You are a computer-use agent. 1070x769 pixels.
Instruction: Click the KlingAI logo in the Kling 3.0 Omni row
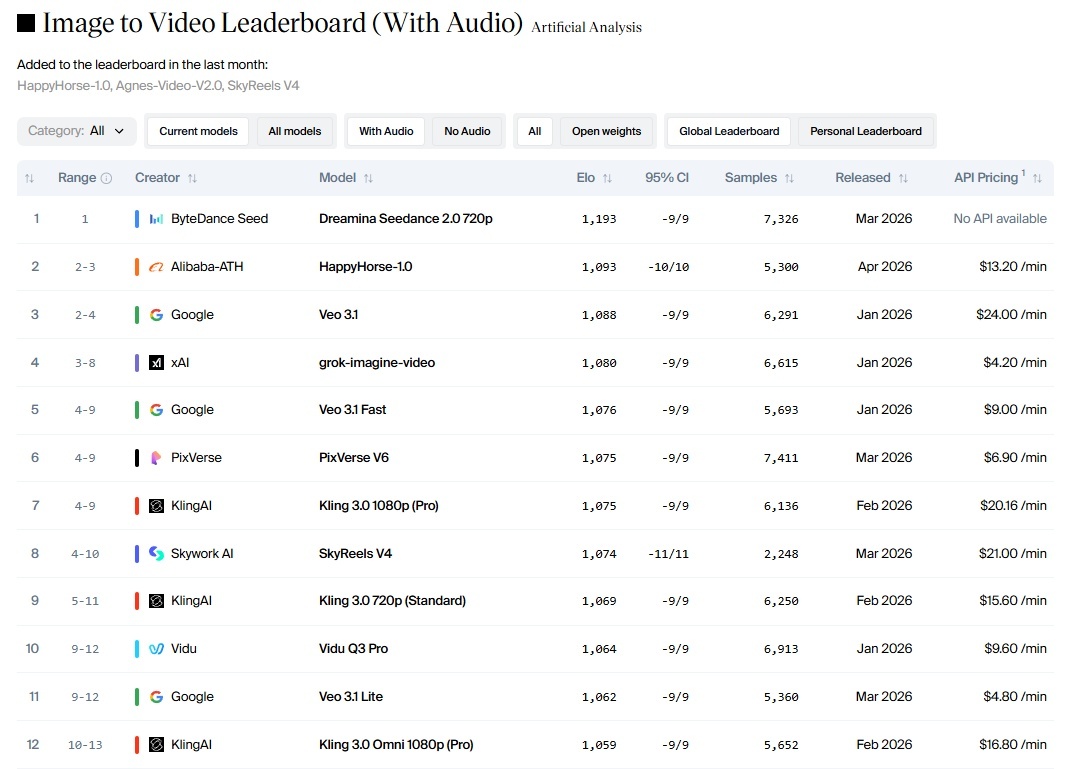click(156, 744)
